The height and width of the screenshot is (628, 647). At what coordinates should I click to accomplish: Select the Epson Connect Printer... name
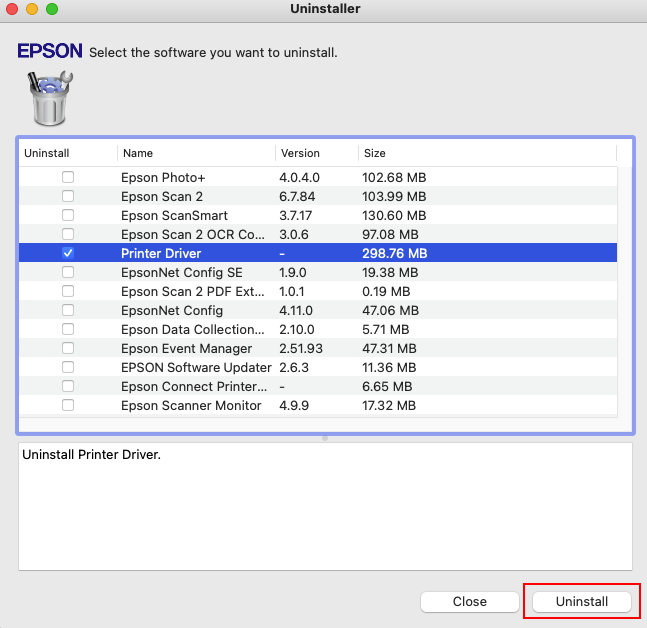(x=194, y=386)
